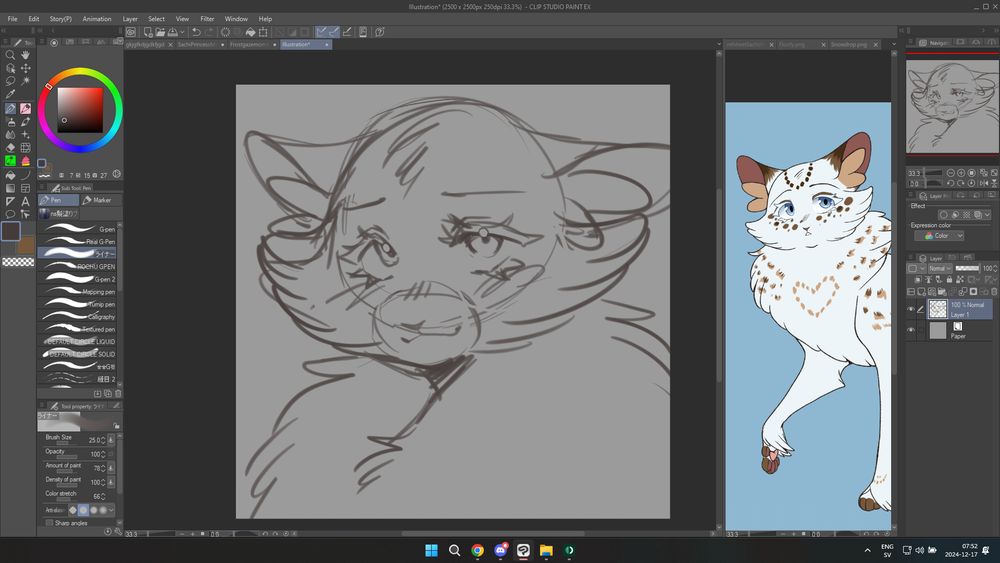This screenshot has width=1000, height=563.
Task: Hide Layer 1 using its eye icon
Action: click(911, 309)
